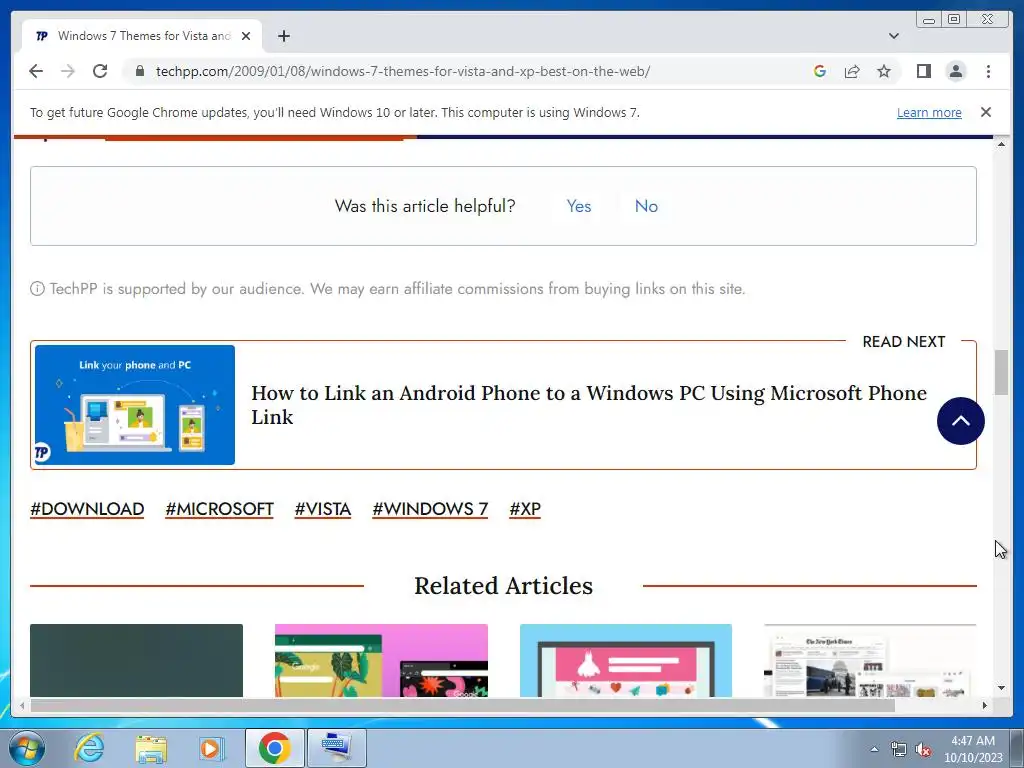This screenshot has height=768, width=1024.
Task: Open Windows Media Player from taskbar
Action: tap(211, 748)
